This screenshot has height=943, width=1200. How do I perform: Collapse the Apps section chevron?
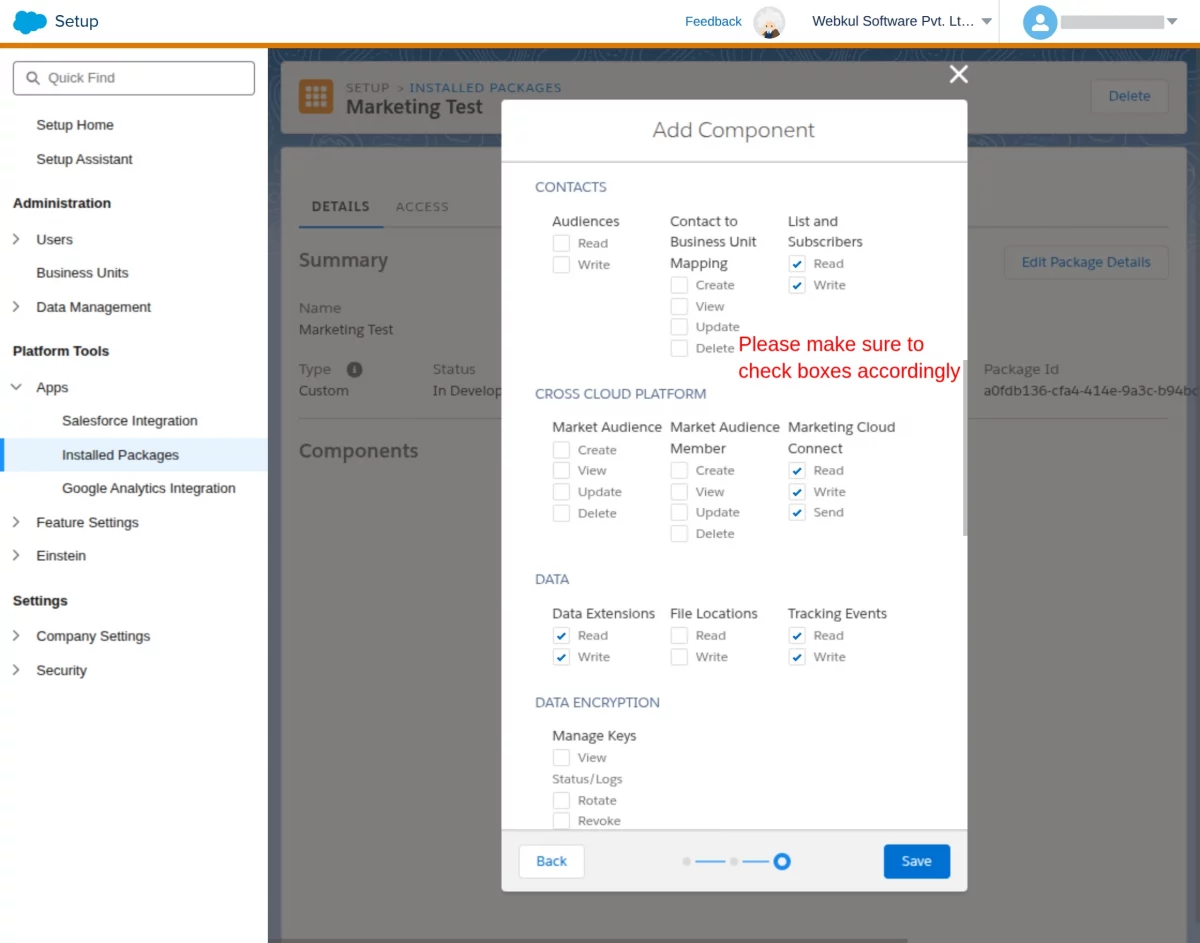click(x=16, y=387)
